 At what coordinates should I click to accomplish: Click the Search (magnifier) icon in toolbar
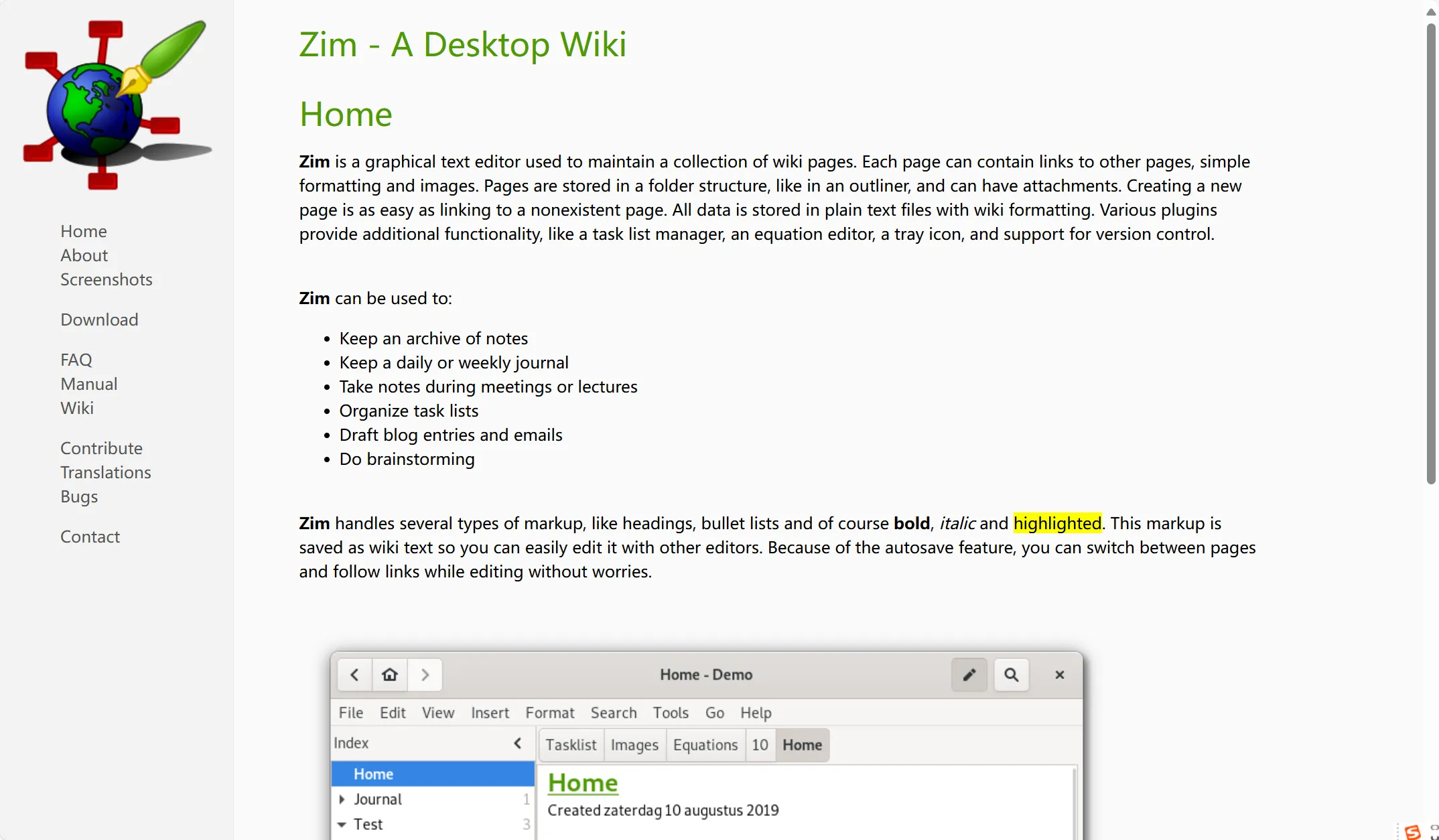pyautogui.click(x=1012, y=674)
